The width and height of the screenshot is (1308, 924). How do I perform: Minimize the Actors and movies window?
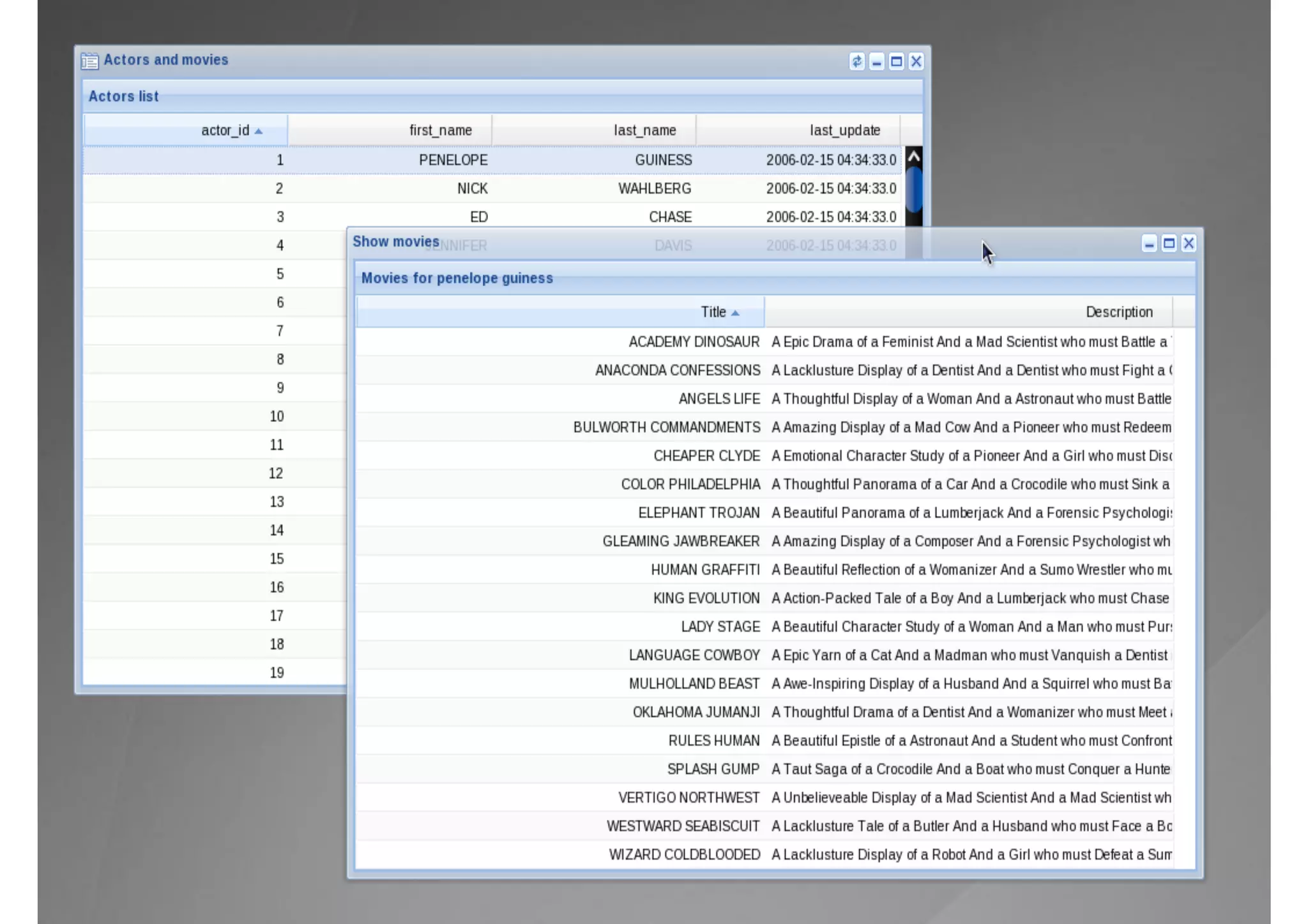tap(876, 61)
